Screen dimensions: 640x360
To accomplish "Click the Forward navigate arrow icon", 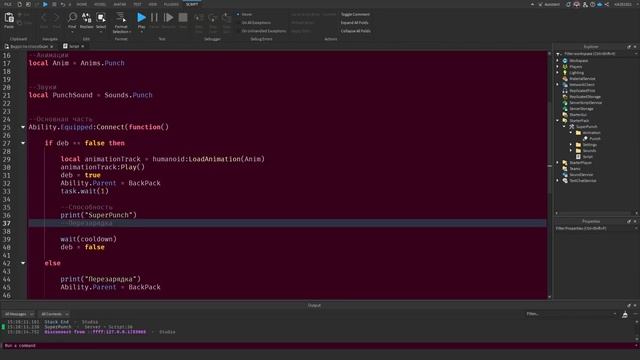I will point(56,18).
